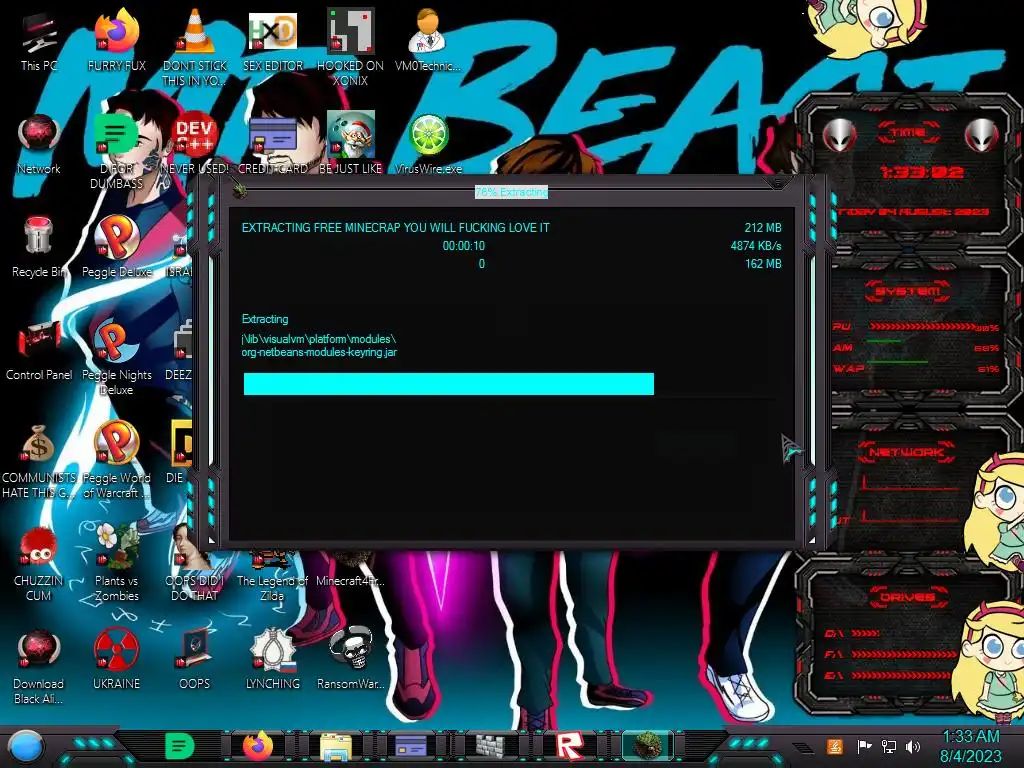Select the extracting Minecraft taskbar button
Screen dimensions: 1024x768
pos(647,746)
